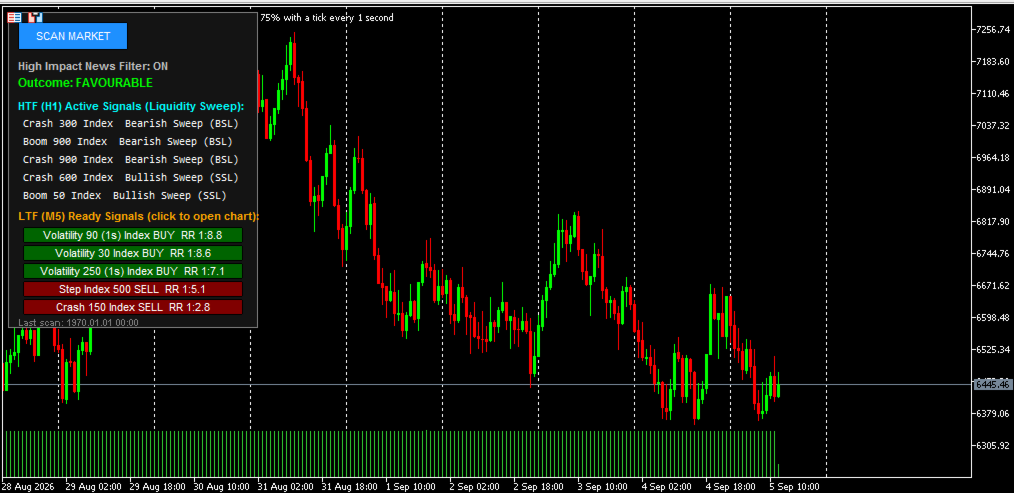Click the 7256.74 price scale label
The image size is (1014, 493).
click(992, 30)
